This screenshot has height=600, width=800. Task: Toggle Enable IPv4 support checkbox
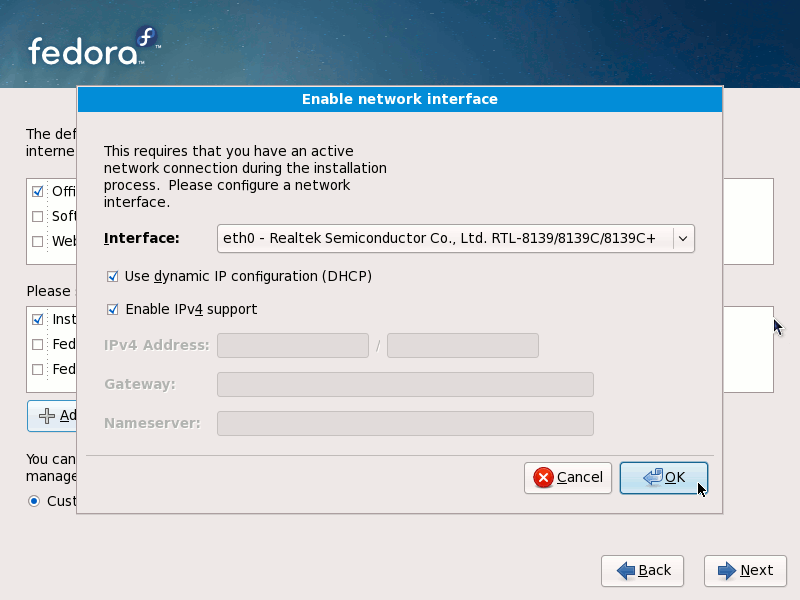[112, 310]
